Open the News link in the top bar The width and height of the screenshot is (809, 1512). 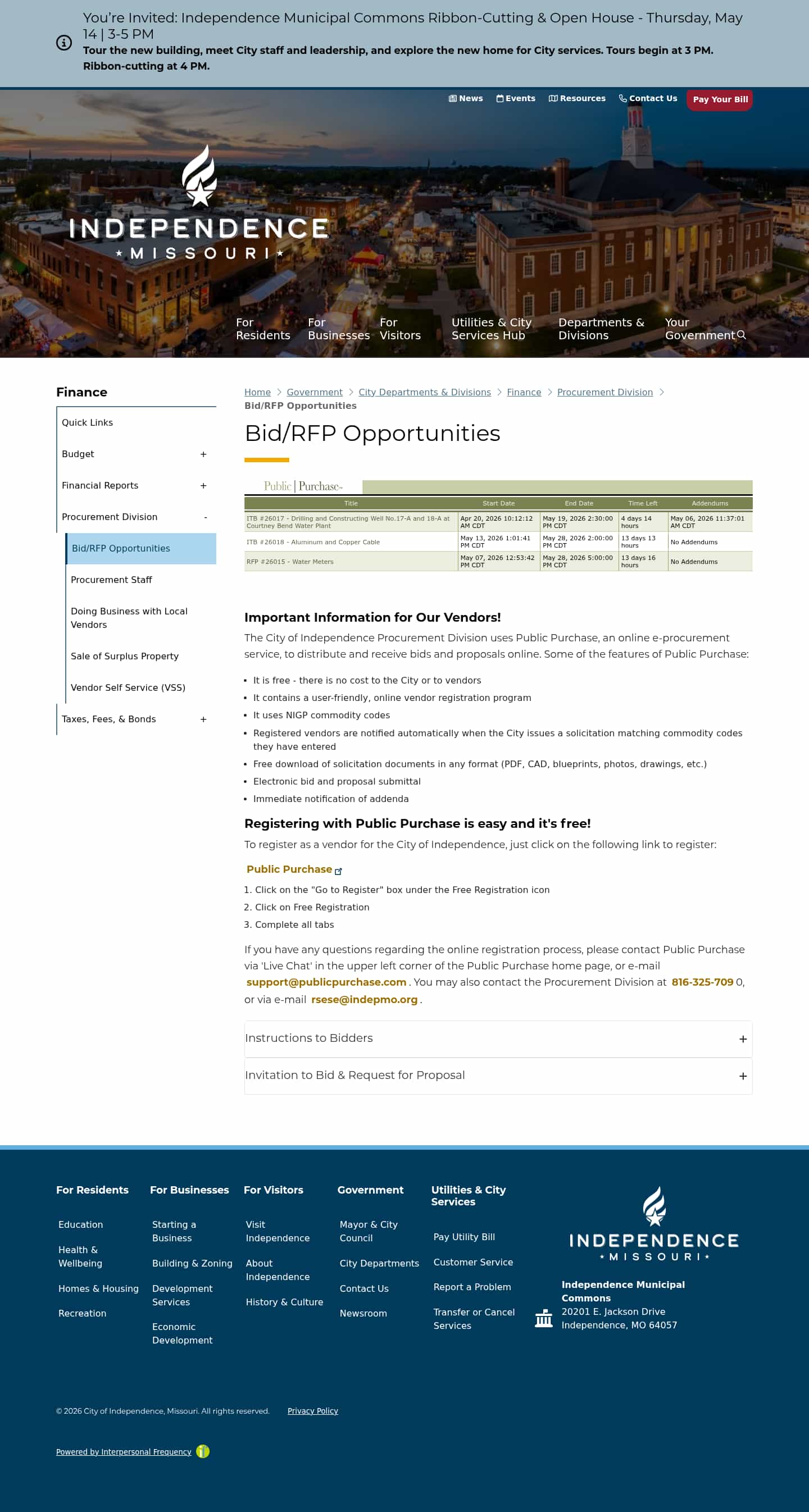click(466, 99)
